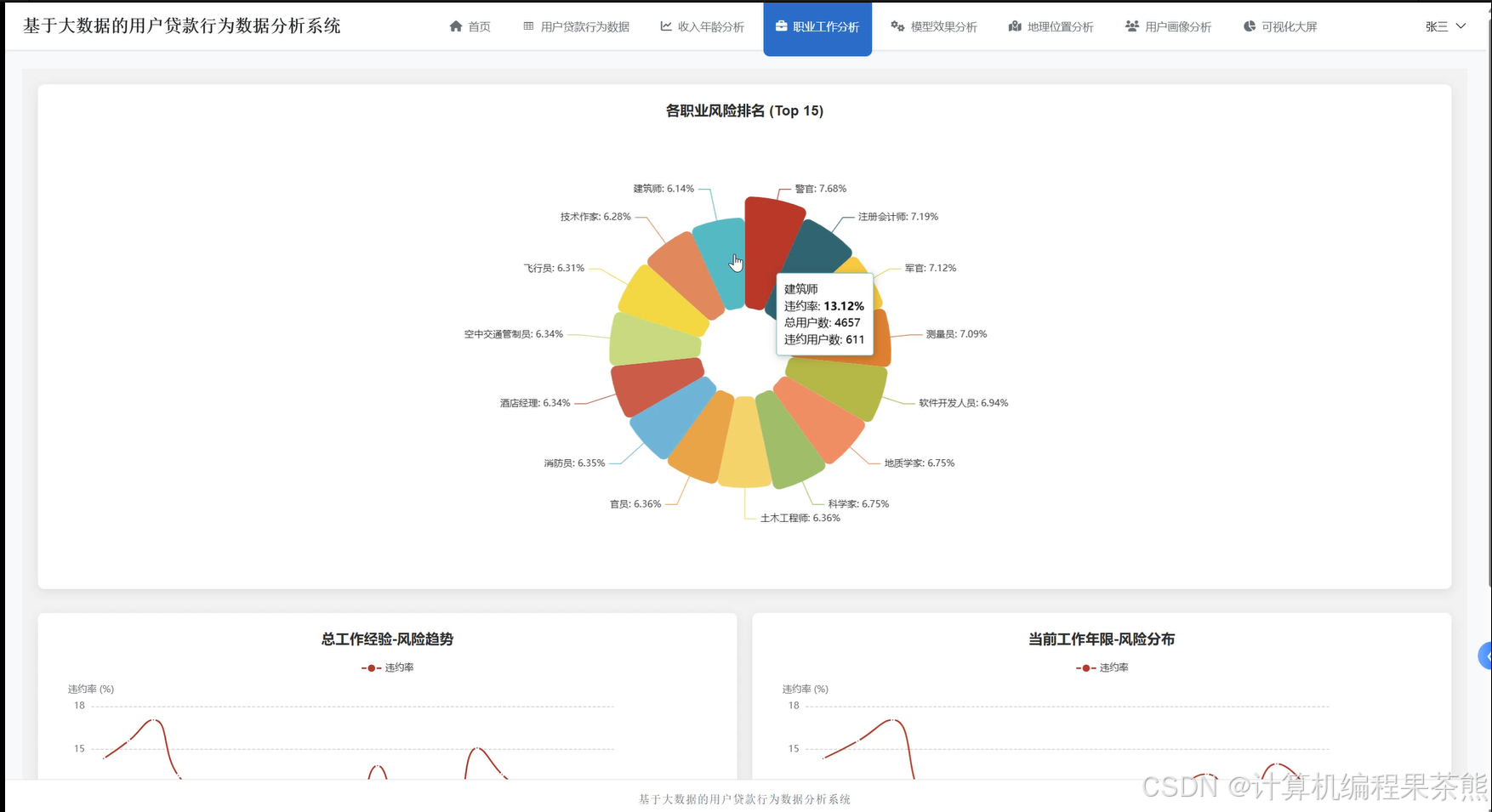Select the yellow 飞行员 pie slice
The height and width of the screenshot is (812, 1492).
pos(663,299)
